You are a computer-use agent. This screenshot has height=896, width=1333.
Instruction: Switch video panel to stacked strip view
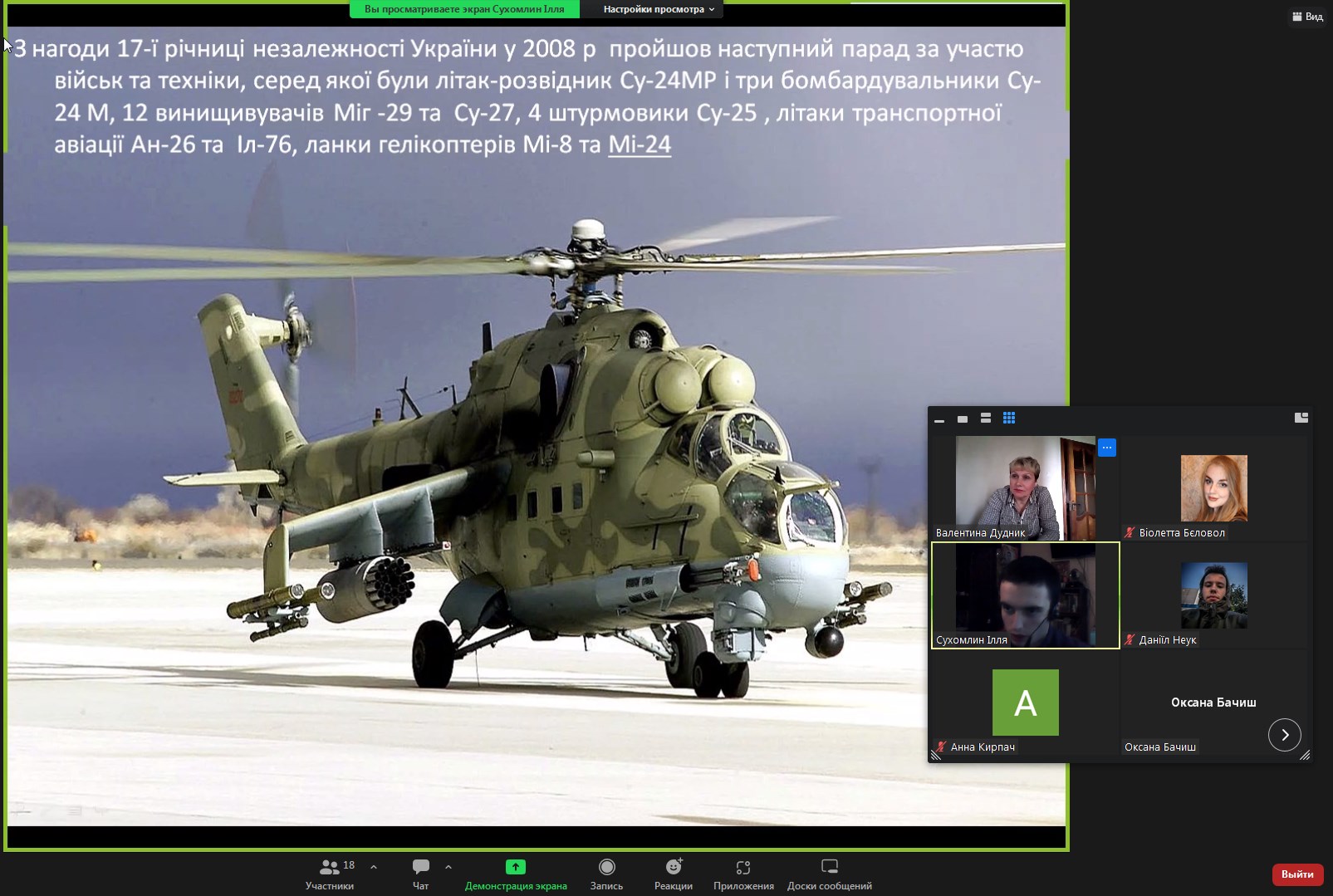[986, 419]
